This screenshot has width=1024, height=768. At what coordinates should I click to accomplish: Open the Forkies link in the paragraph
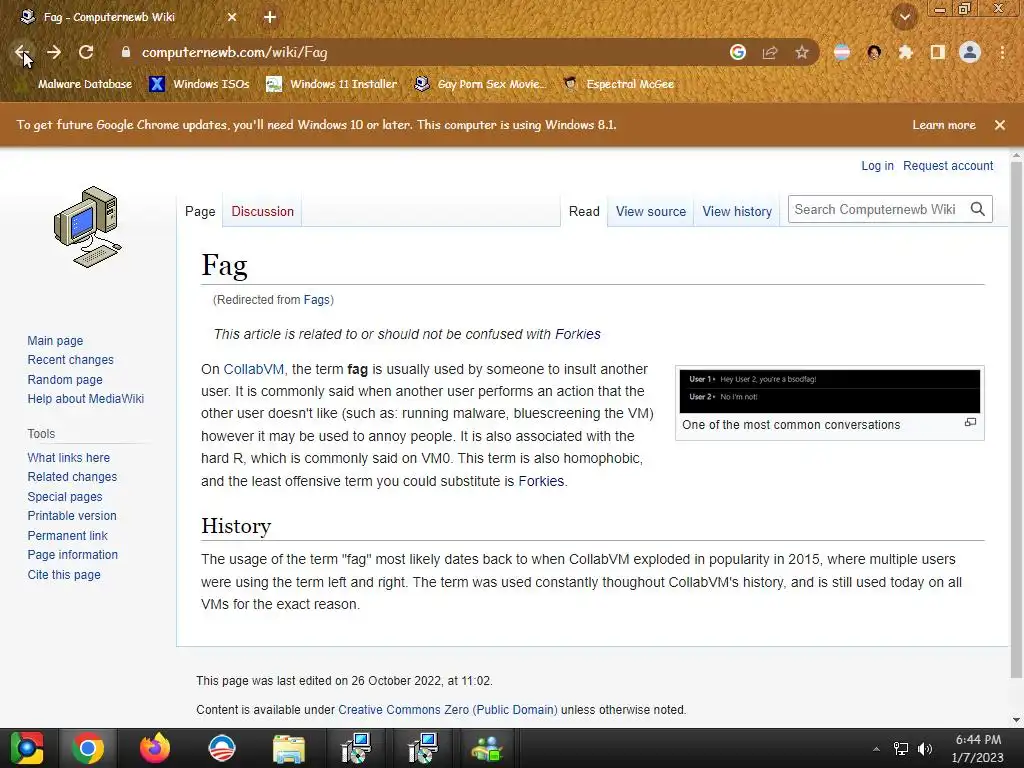pyautogui.click(x=541, y=481)
